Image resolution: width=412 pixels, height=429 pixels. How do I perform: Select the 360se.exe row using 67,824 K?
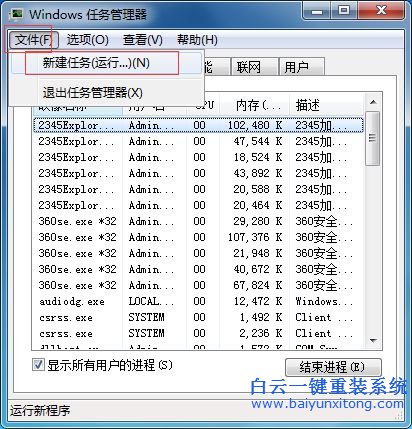pos(198,285)
